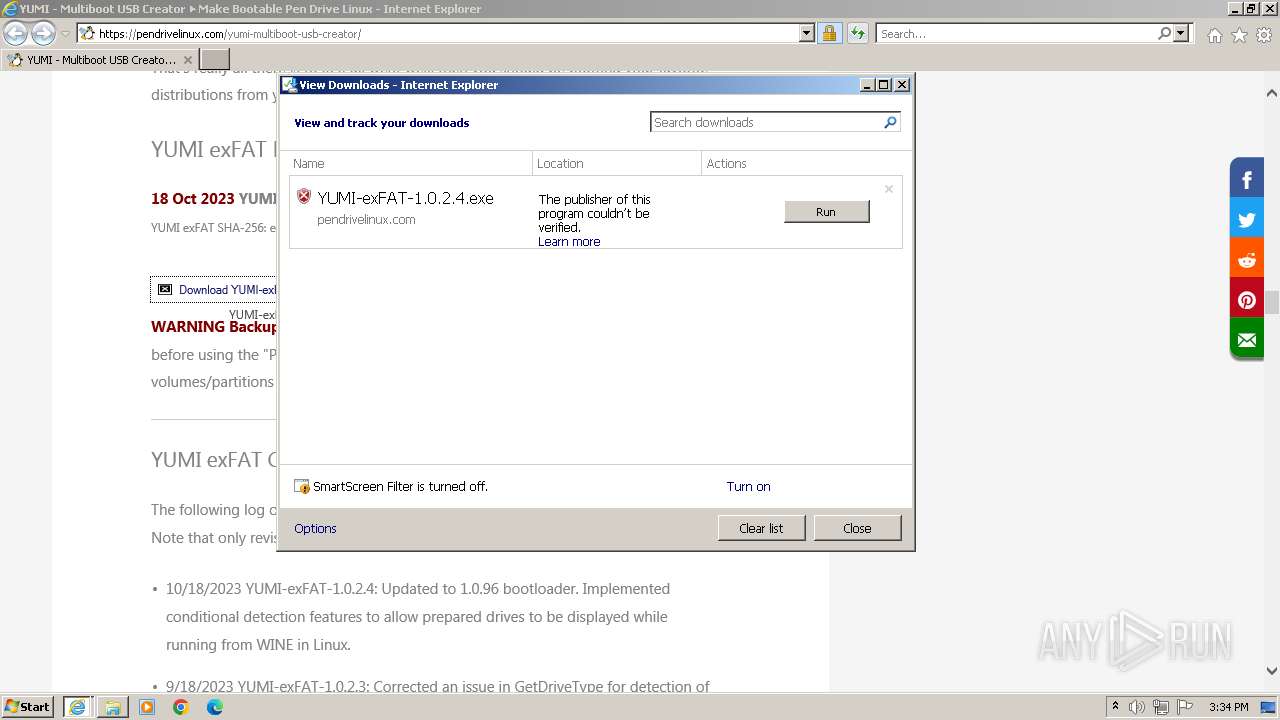Click the page scroll-down arrow
The width and height of the screenshot is (1280, 720).
click(x=1271, y=671)
